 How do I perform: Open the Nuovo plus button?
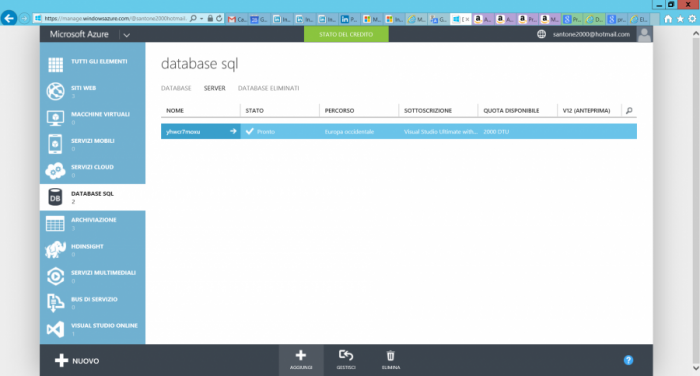pos(77,360)
